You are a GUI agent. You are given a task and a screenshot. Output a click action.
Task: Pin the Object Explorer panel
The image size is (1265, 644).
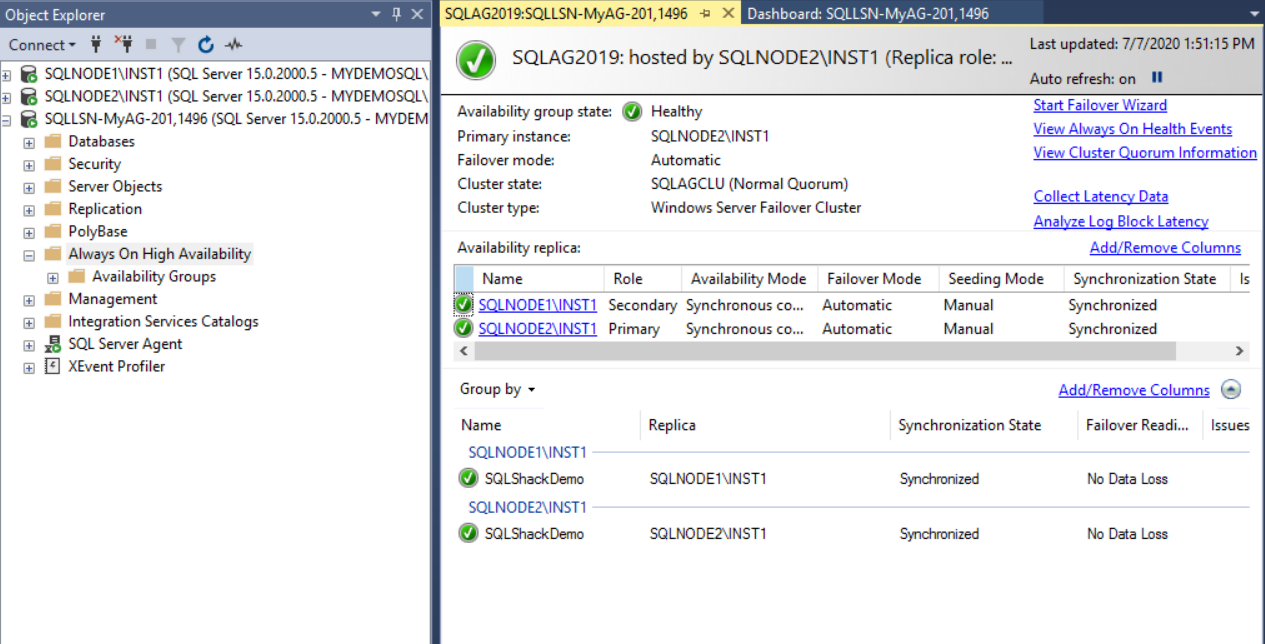[x=397, y=14]
